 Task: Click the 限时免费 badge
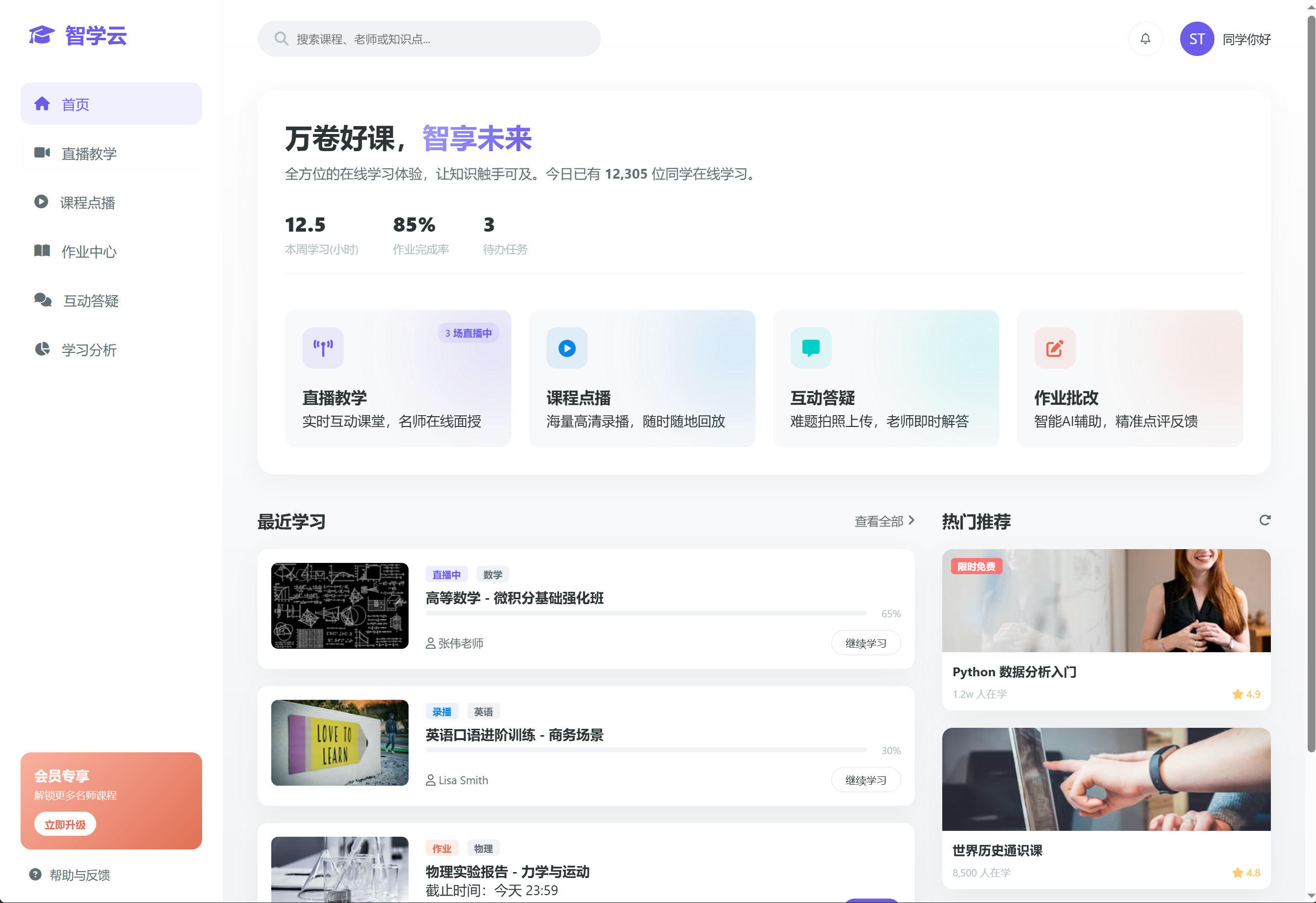[x=976, y=566]
